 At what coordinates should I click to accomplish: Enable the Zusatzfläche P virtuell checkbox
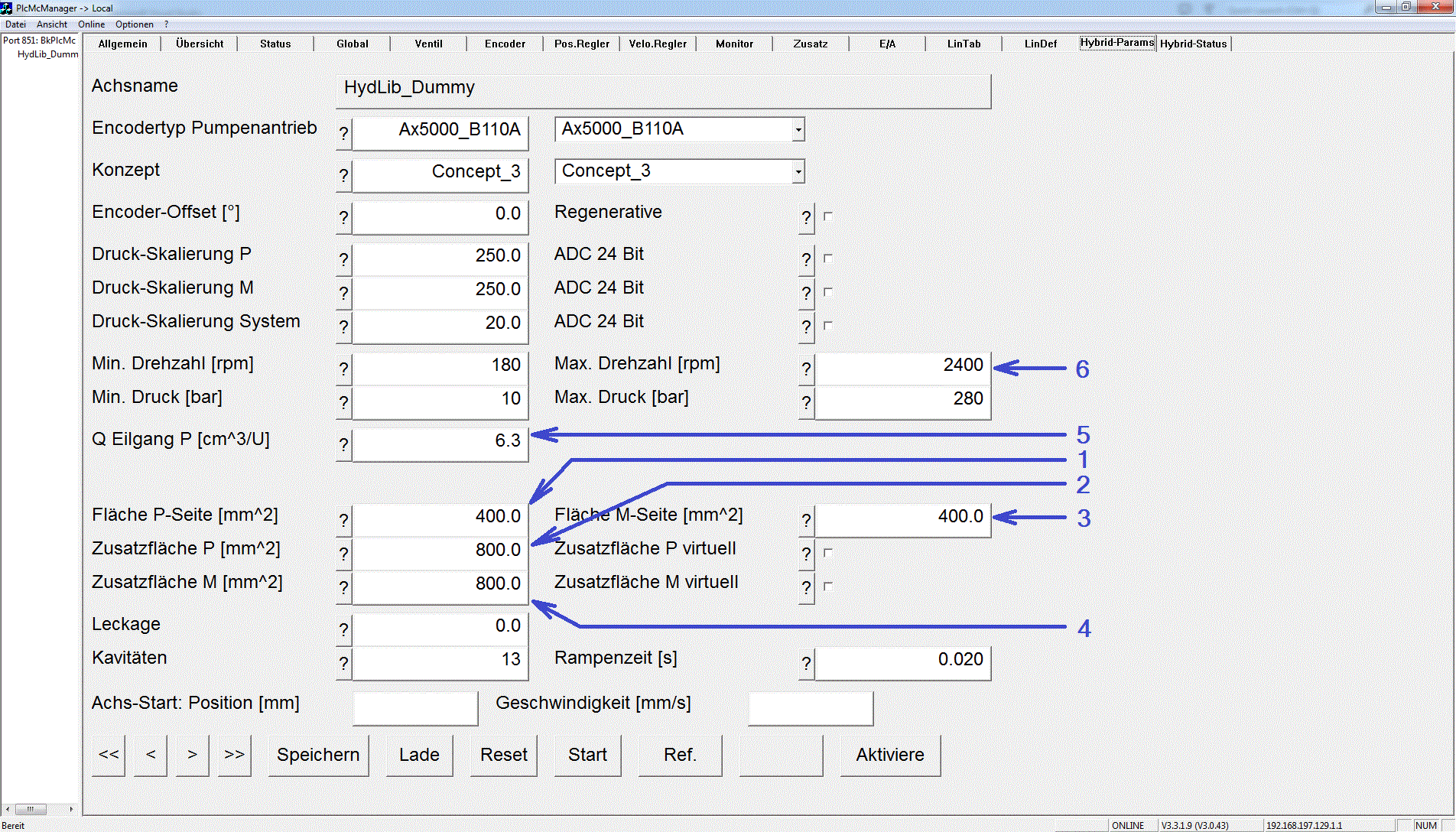click(828, 553)
